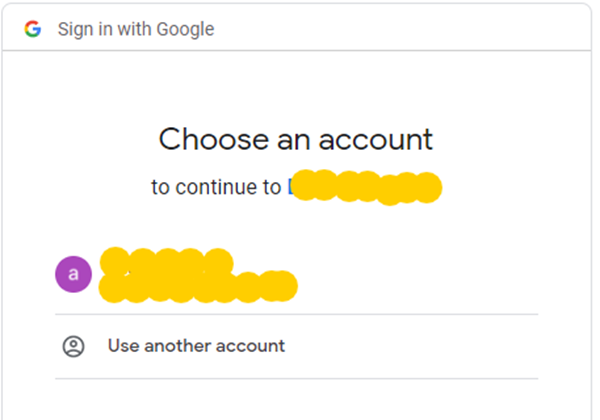Click the purple "a" account avatar
The height and width of the screenshot is (420, 600).
tap(73, 273)
